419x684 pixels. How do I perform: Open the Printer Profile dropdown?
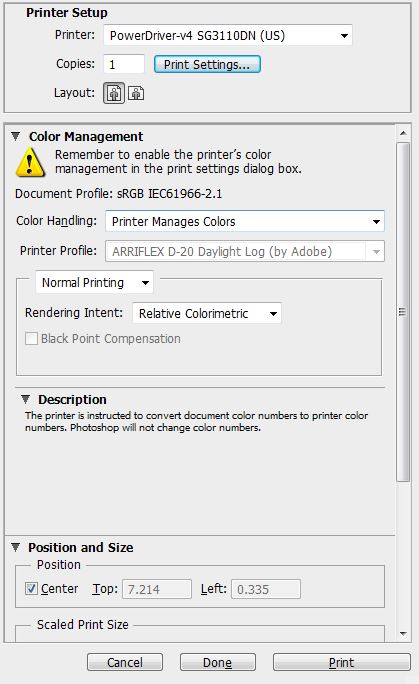click(x=245, y=251)
